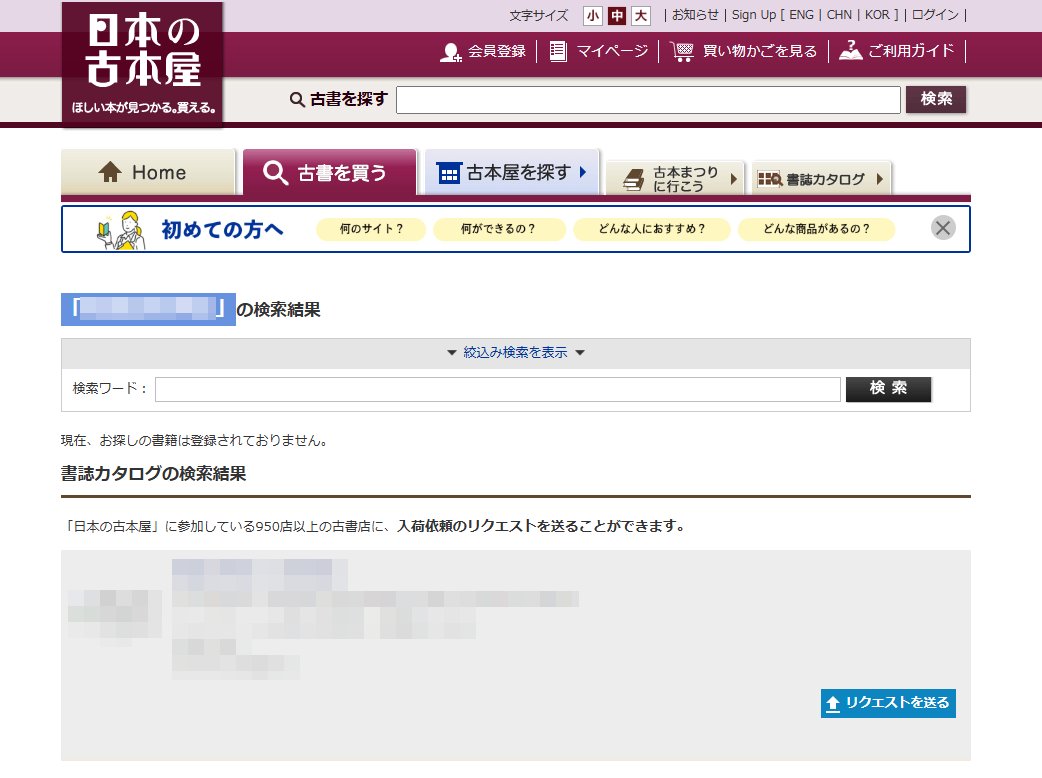Click the shopping cart icon
1042x778 pixels.
click(682, 52)
